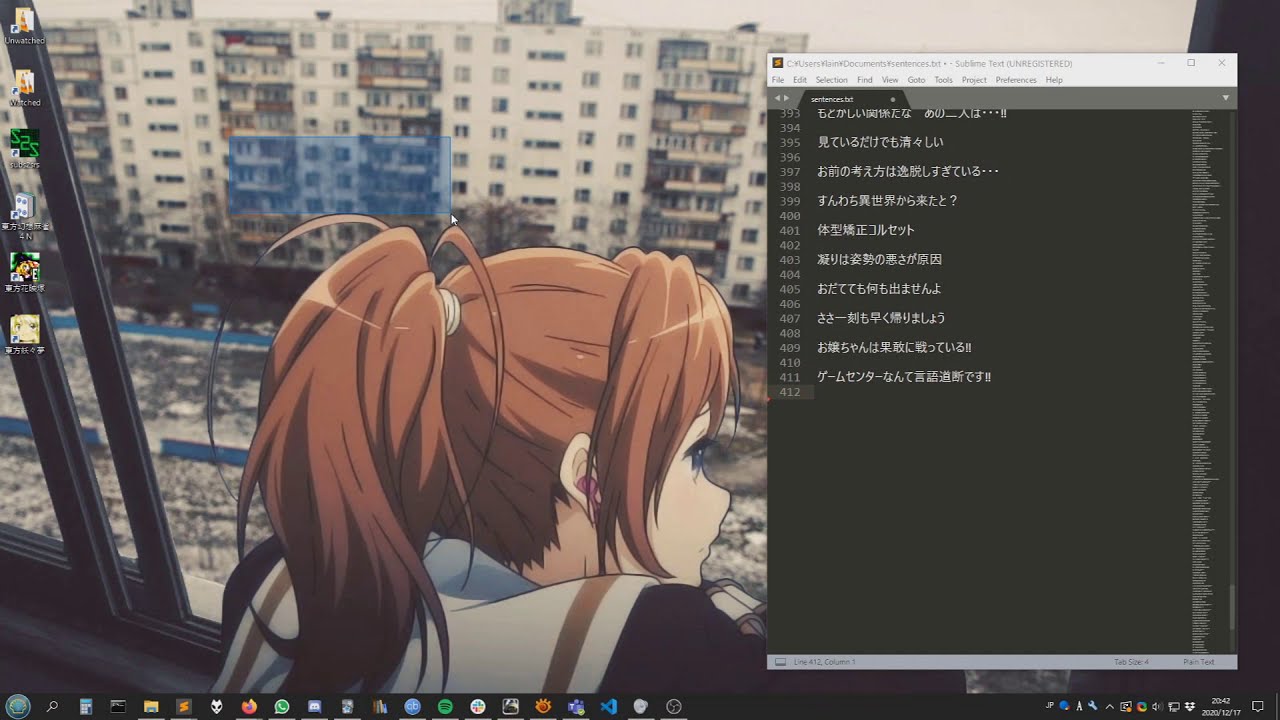Click line 'Line 412, Column 1' status text

[x=824, y=662]
